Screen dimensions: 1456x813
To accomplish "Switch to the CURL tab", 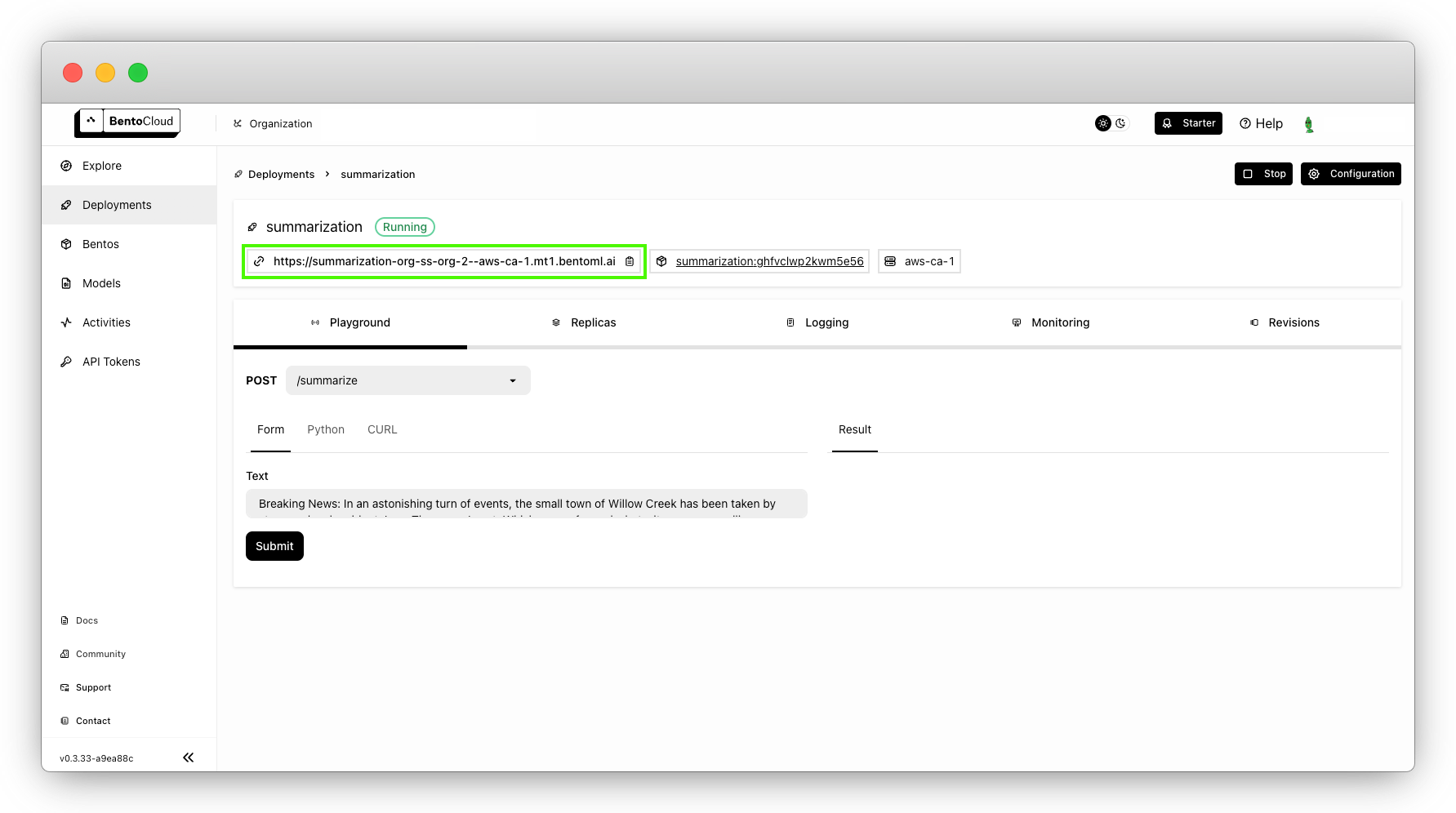I will [x=382, y=429].
